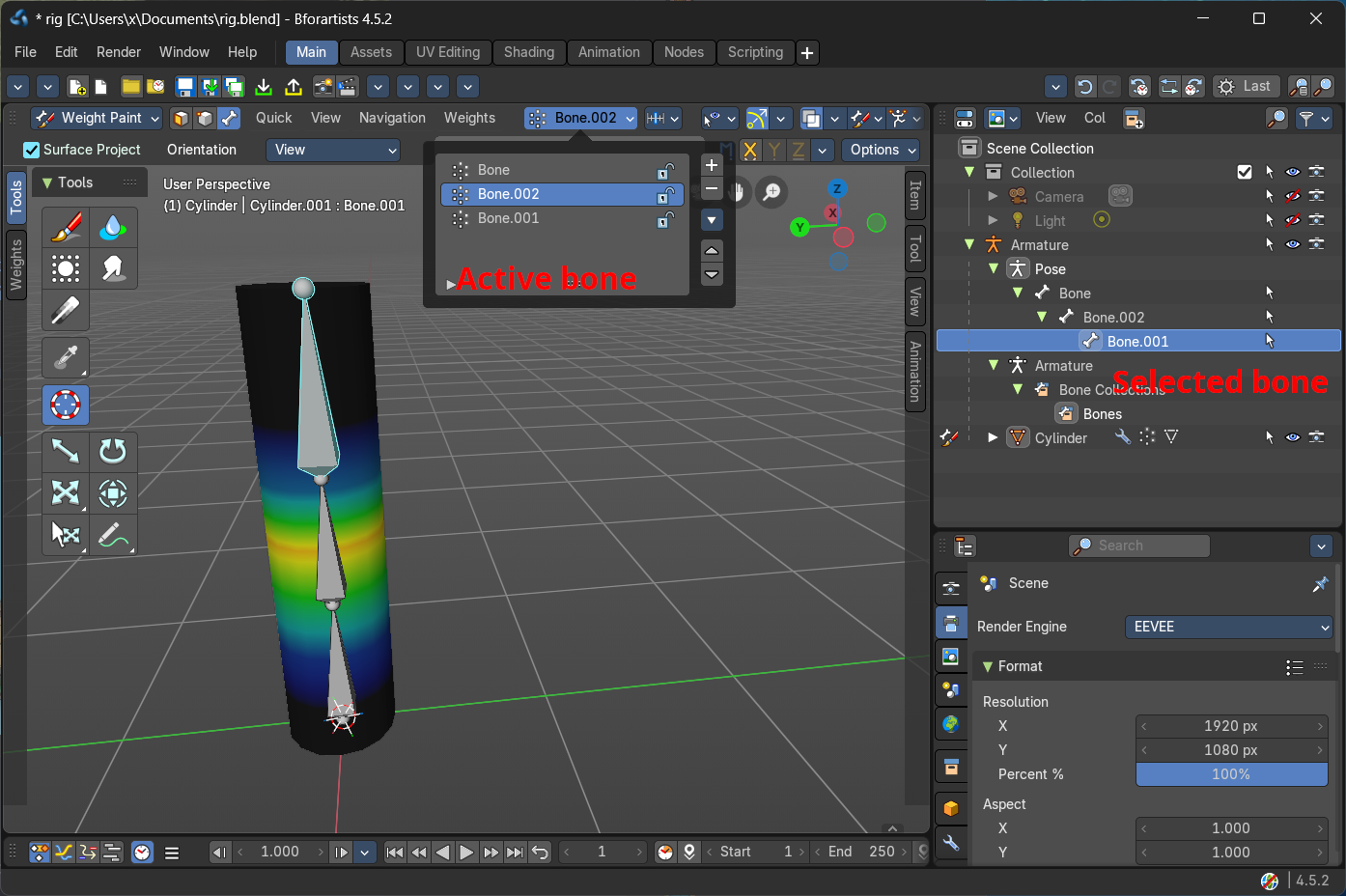Select Bone.001 in the vertex group list
Image resolution: width=1346 pixels, height=896 pixels.
click(x=562, y=218)
